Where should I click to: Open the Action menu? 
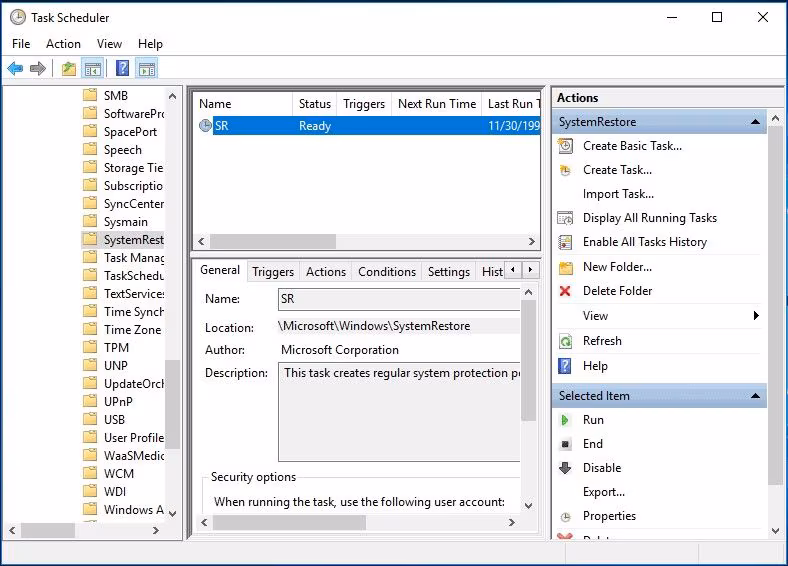pyautogui.click(x=63, y=44)
